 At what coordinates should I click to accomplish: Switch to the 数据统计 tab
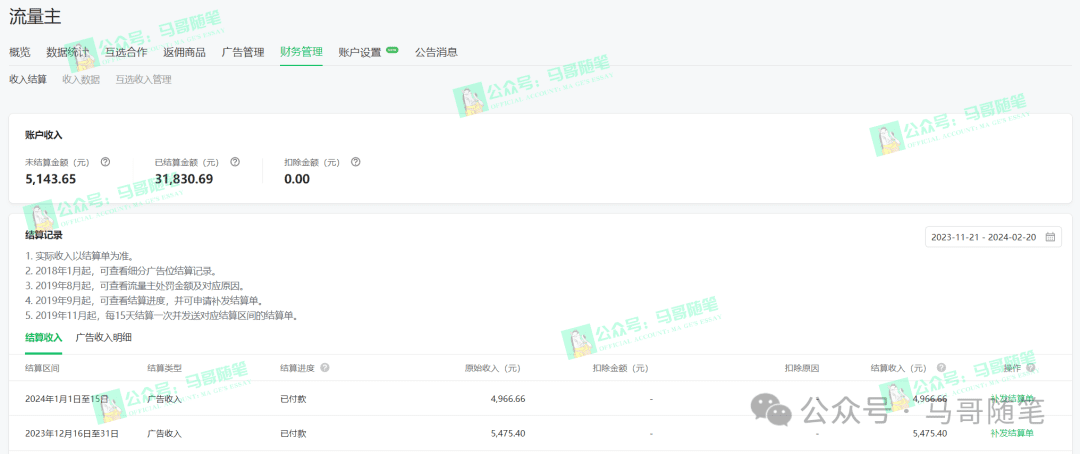click(67, 52)
